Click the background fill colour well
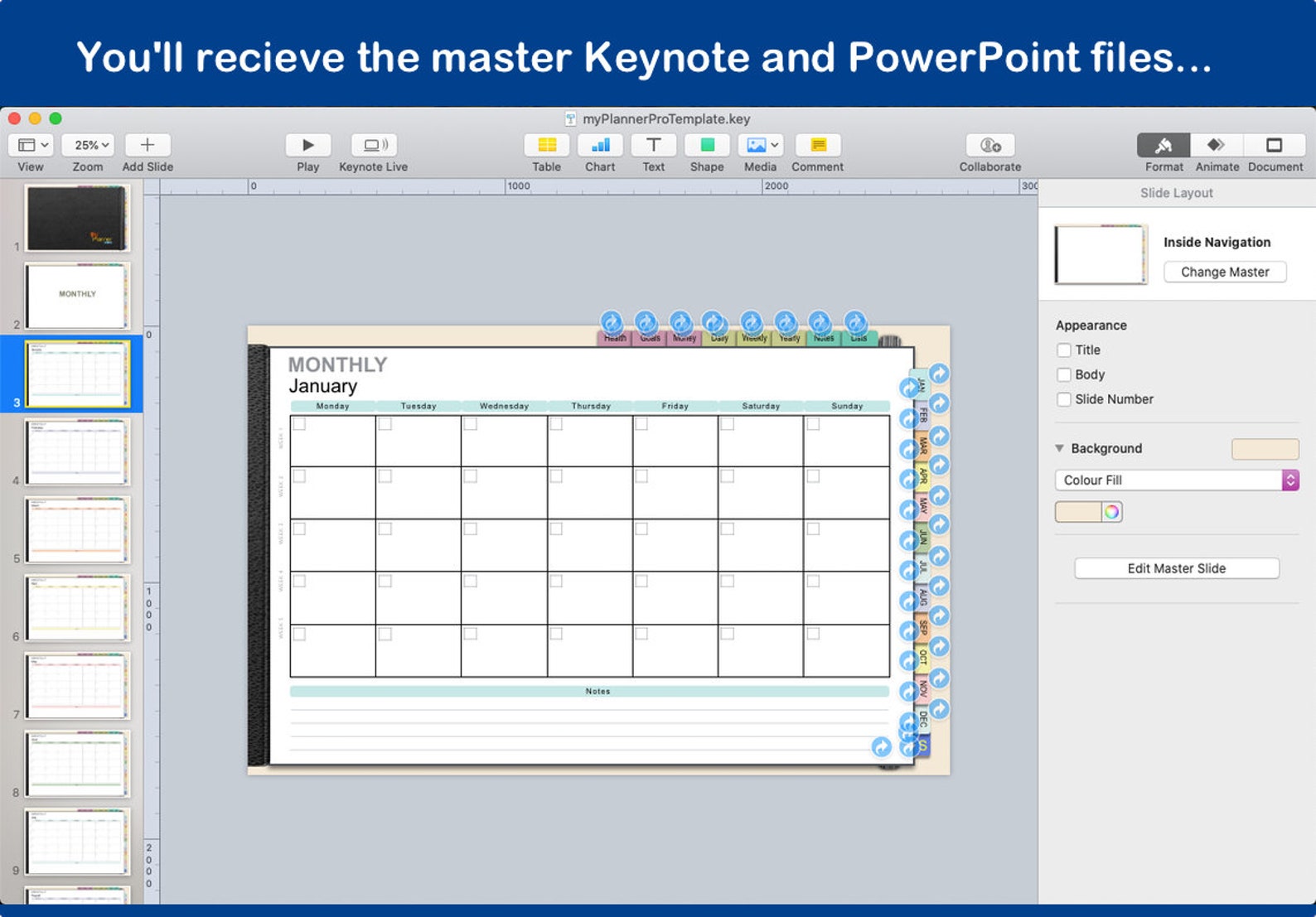This screenshot has width=1316, height=917. coord(1078,512)
